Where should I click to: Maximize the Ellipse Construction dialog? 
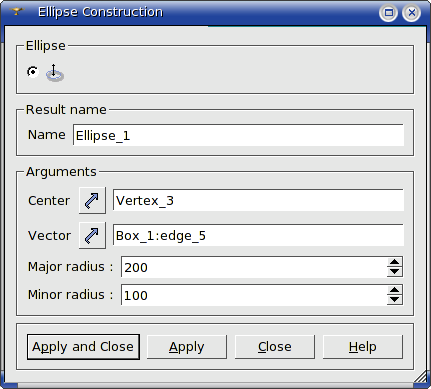coord(388,13)
